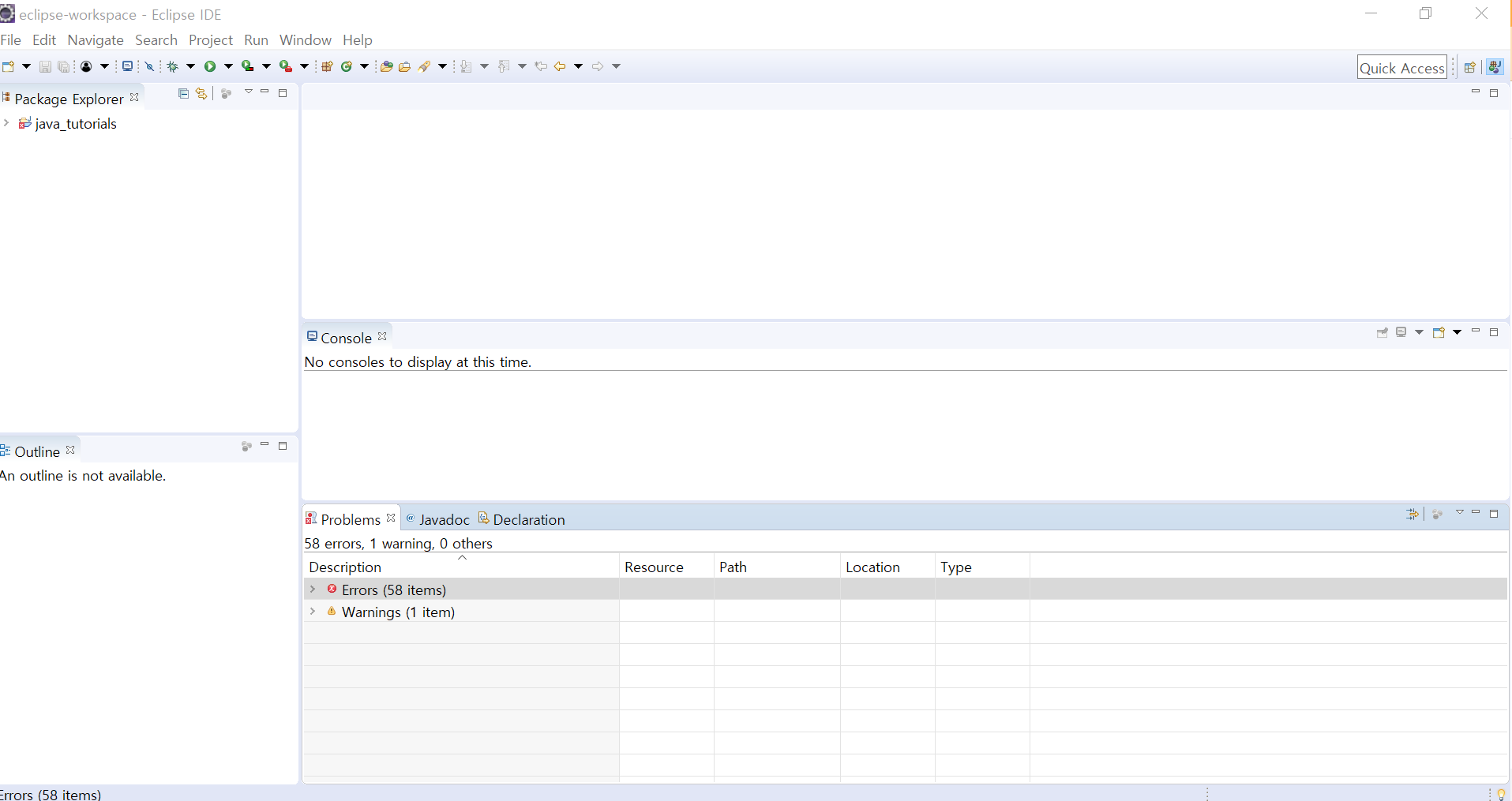Close the Console tab
This screenshot has width=1512, height=801.
[x=382, y=336]
